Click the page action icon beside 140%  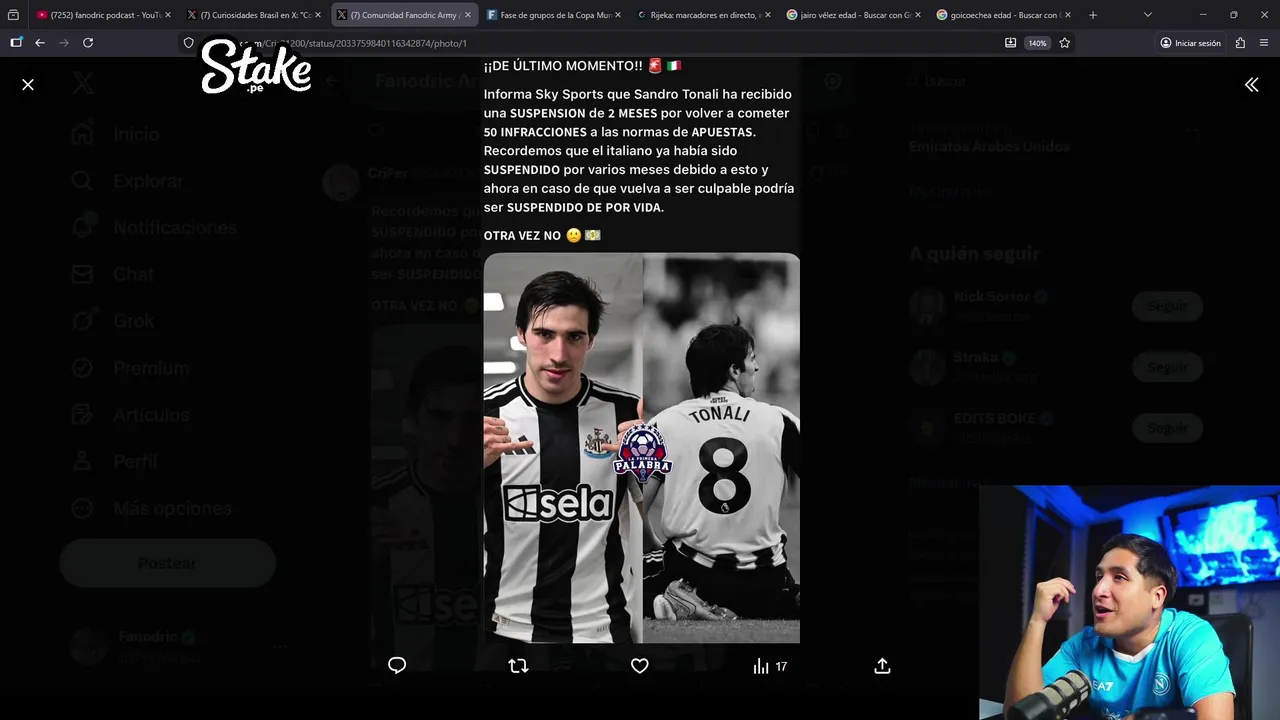pos(1010,43)
